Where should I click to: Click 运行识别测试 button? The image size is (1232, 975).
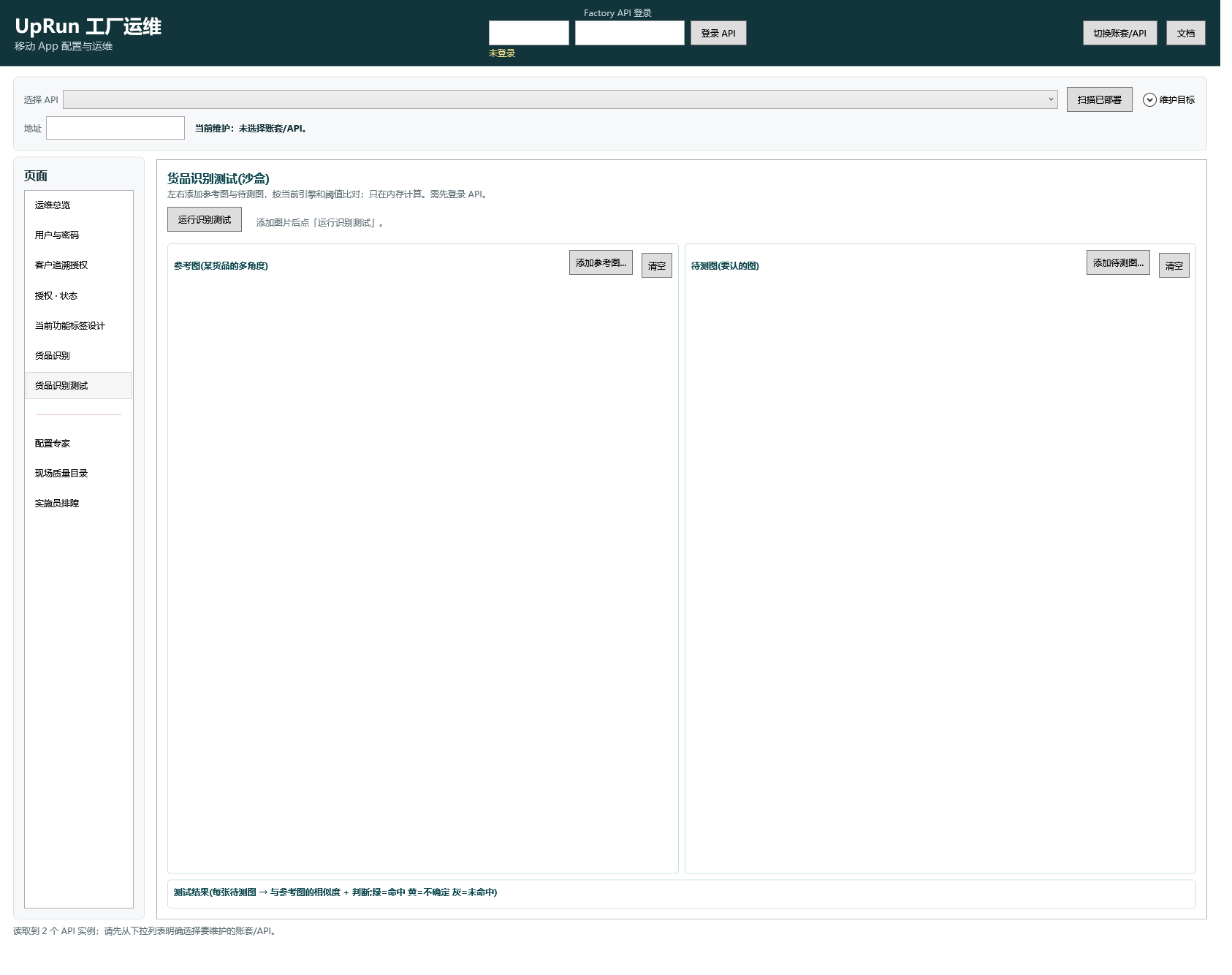click(205, 219)
